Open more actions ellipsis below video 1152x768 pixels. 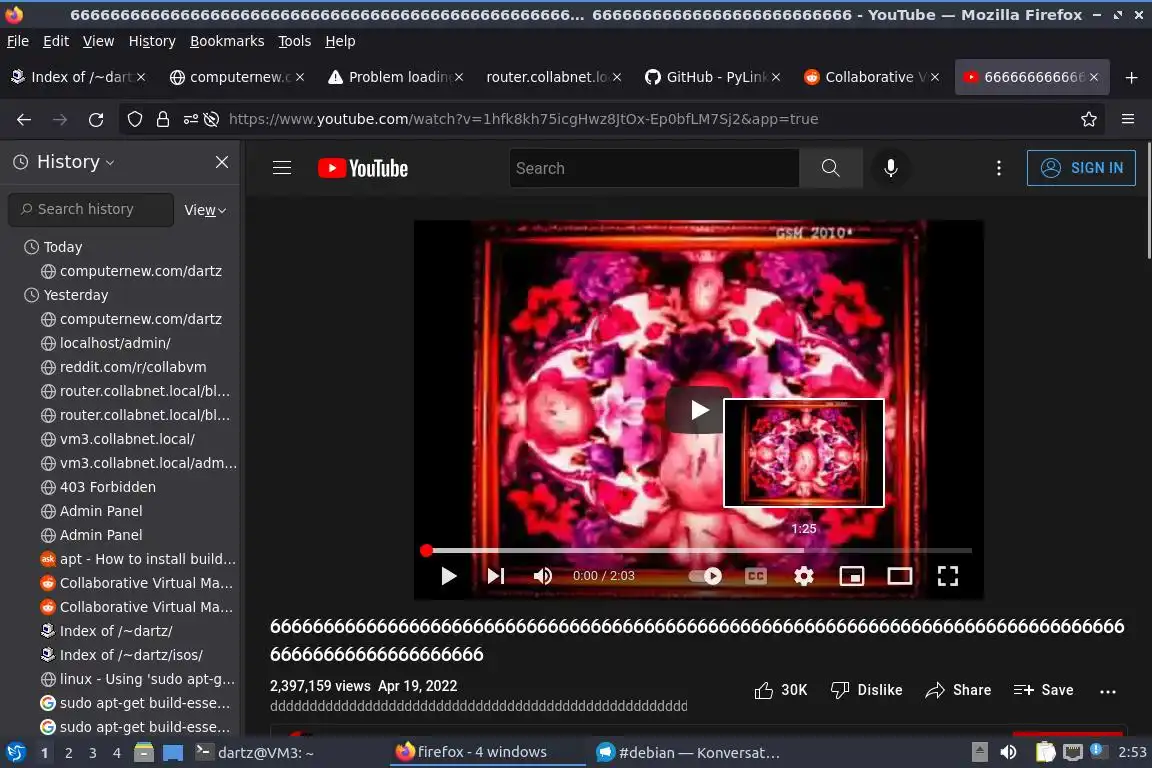pos(1108,691)
